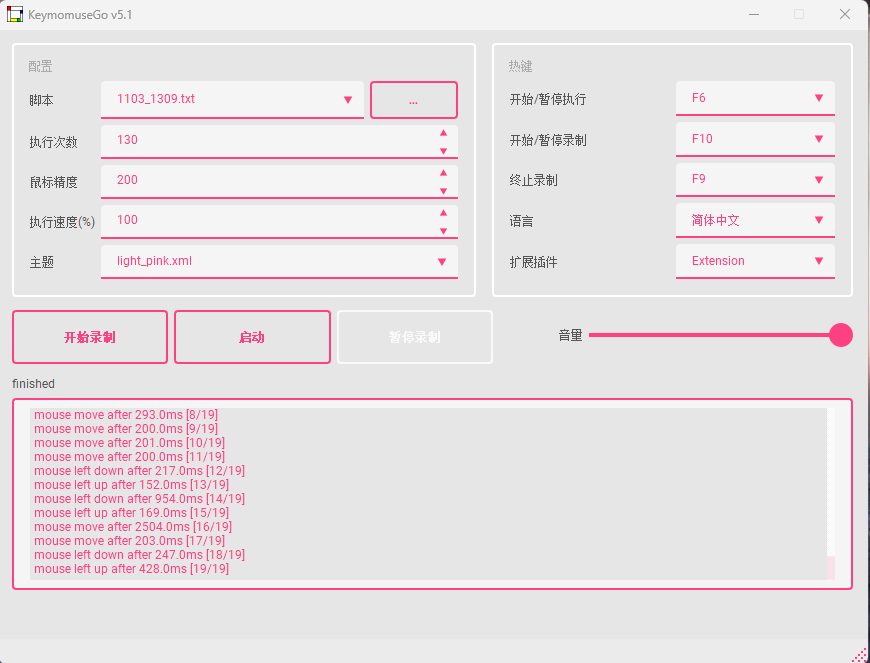Open the script dropdown showing 1103_1309.txt

click(232, 100)
